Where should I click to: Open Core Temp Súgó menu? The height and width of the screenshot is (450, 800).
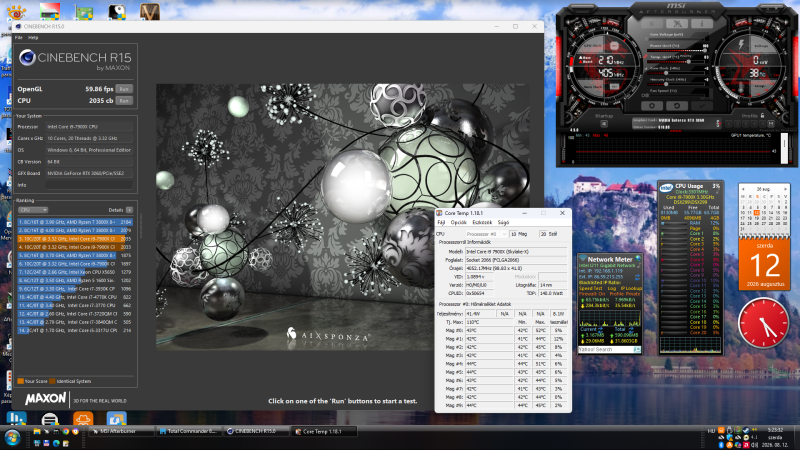pyautogui.click(x=503, y=222)
